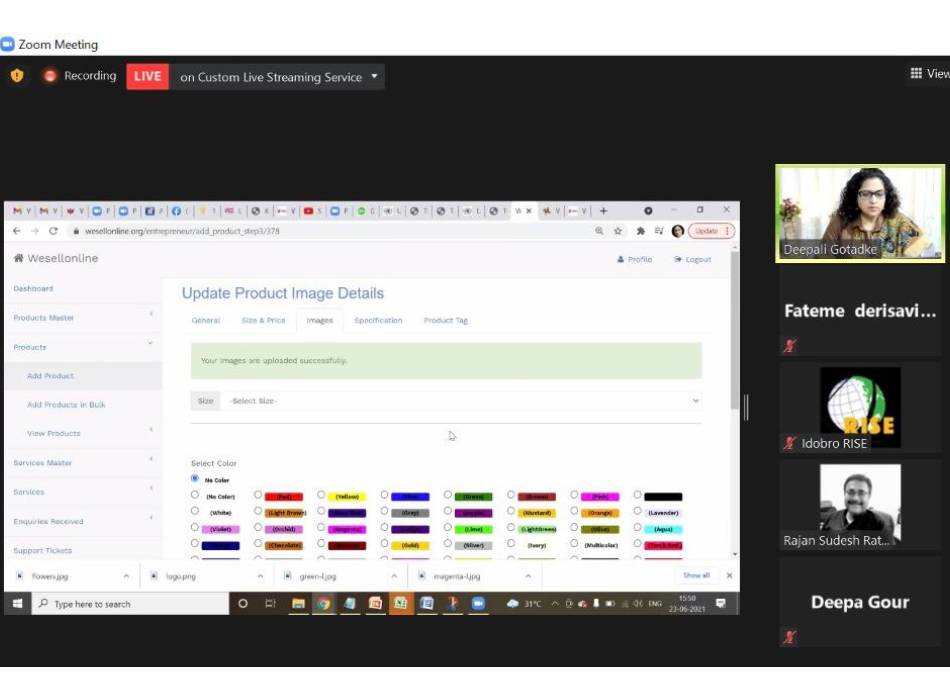The width and height of the screenshot is (950, 700).
Task: Click the red Recording indicator icon
Action: [x=50, y=76]
